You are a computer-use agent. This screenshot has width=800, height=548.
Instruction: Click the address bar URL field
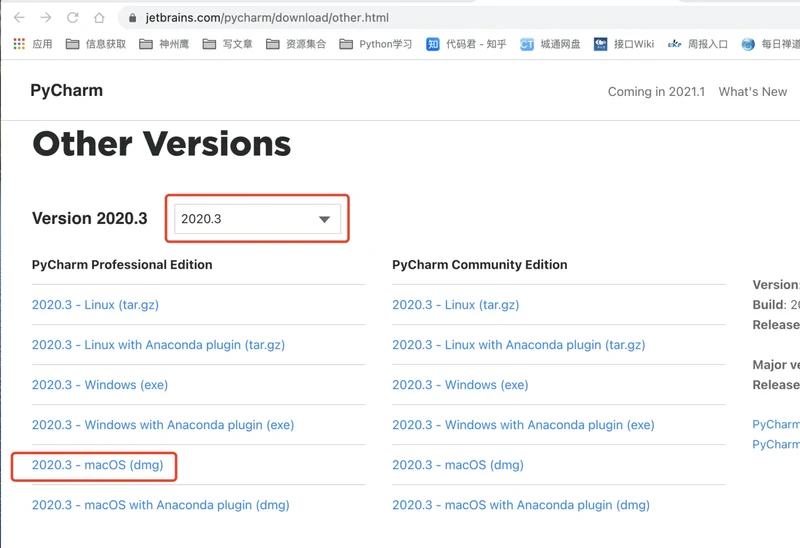click(459, 18)
